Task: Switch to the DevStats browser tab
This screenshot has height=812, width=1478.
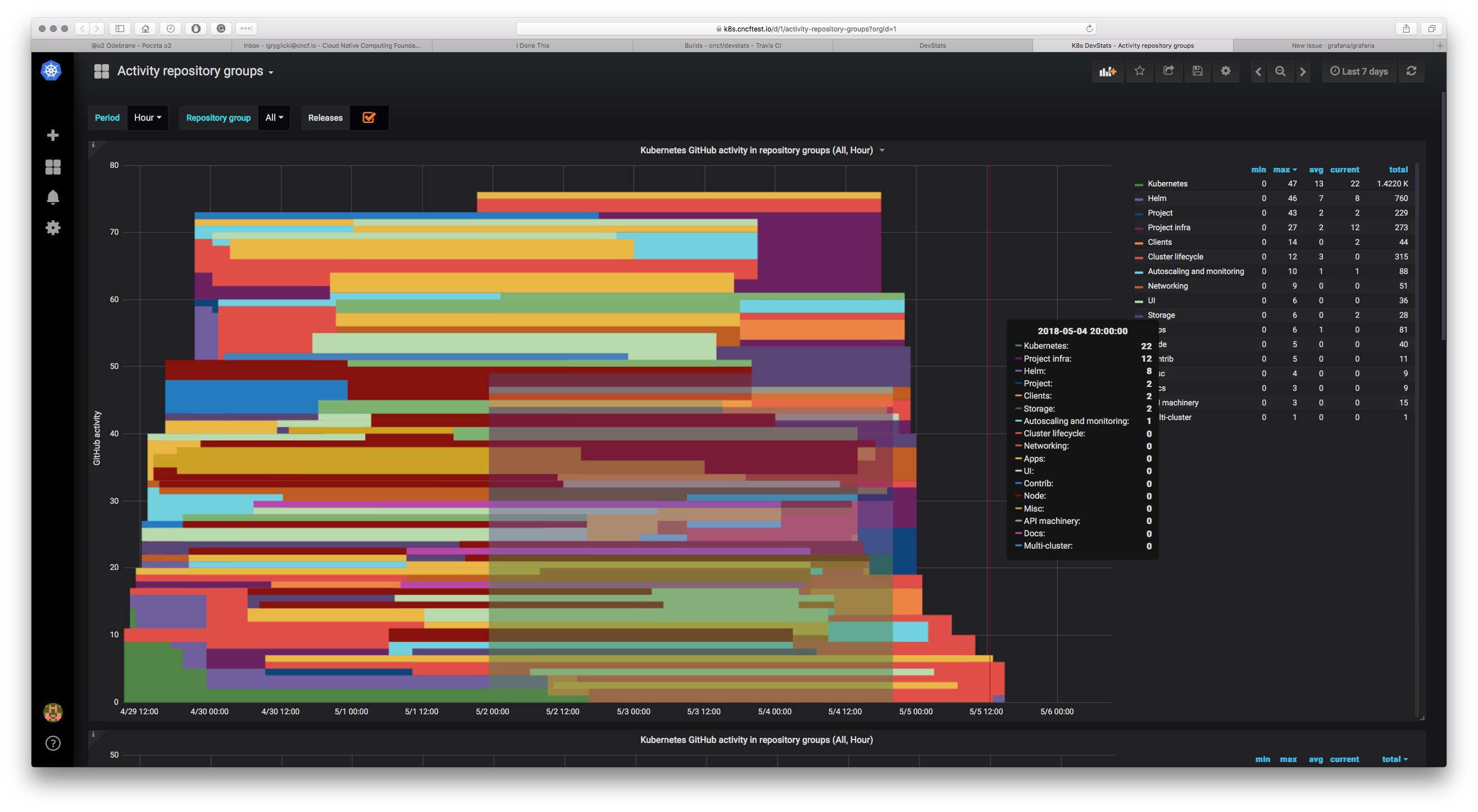Action: (x=933, y=45)
